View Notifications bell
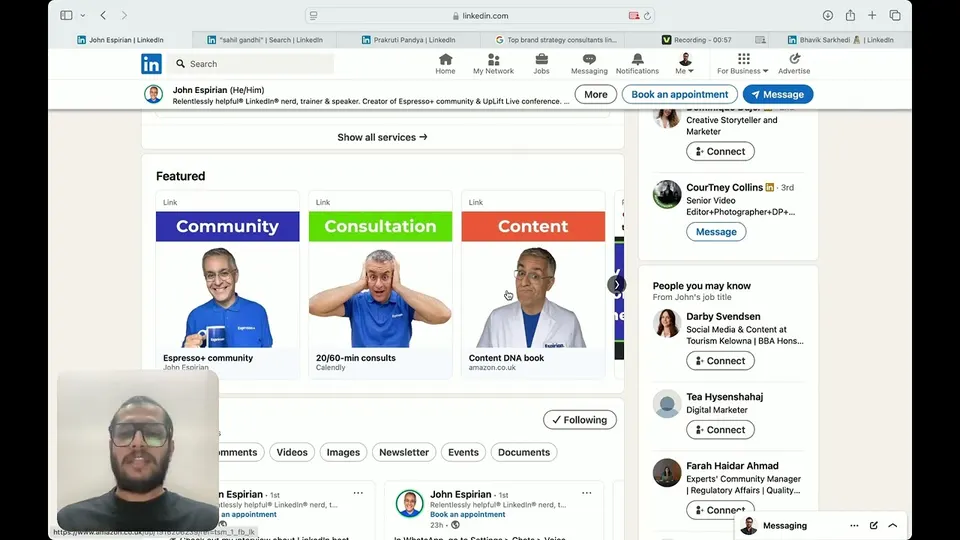Screen dimensions: 960x540 [x=637, y=64]
